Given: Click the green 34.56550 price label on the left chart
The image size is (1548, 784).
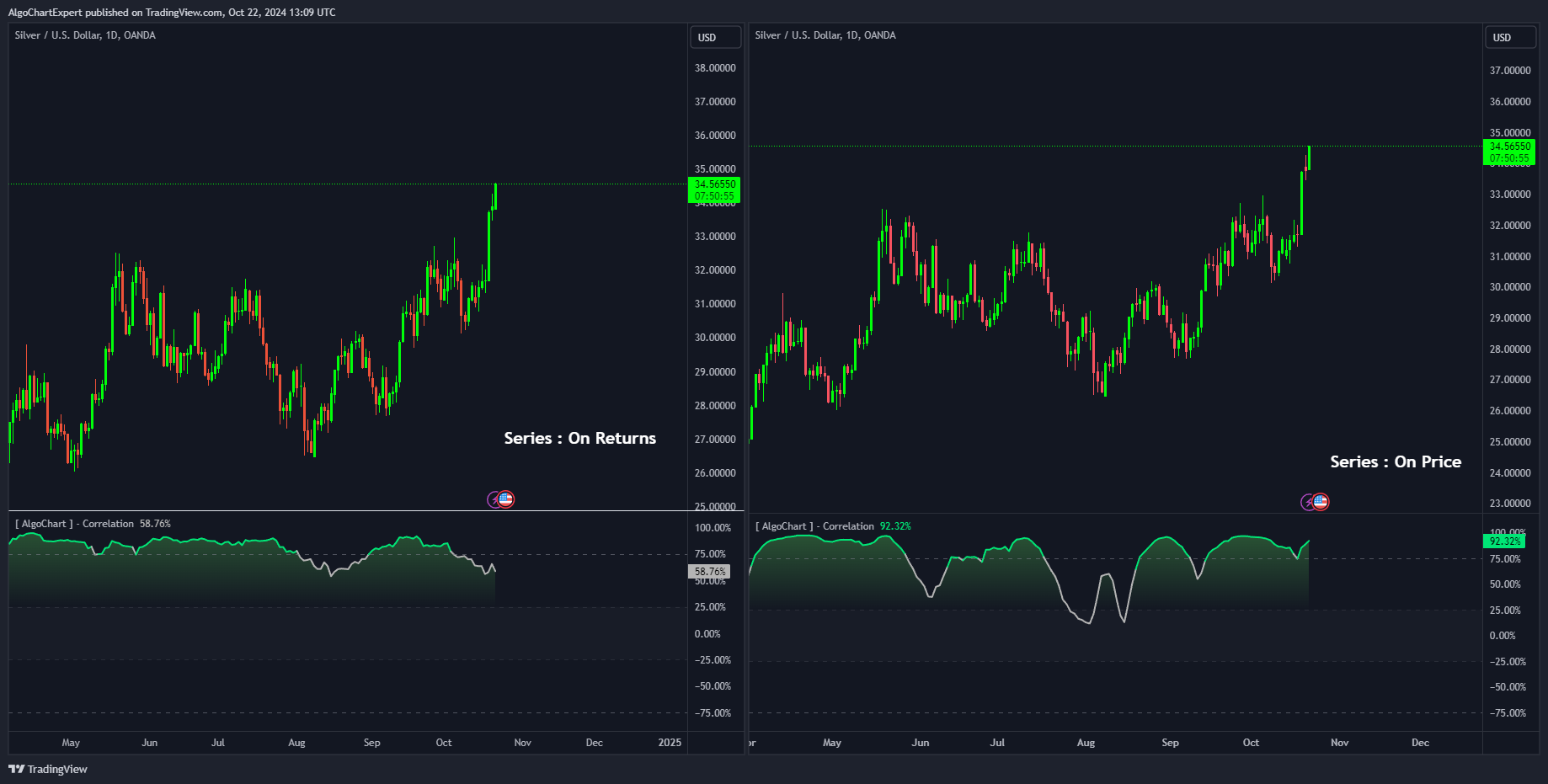Looking at the screenshot, I should tap(715, 189).
